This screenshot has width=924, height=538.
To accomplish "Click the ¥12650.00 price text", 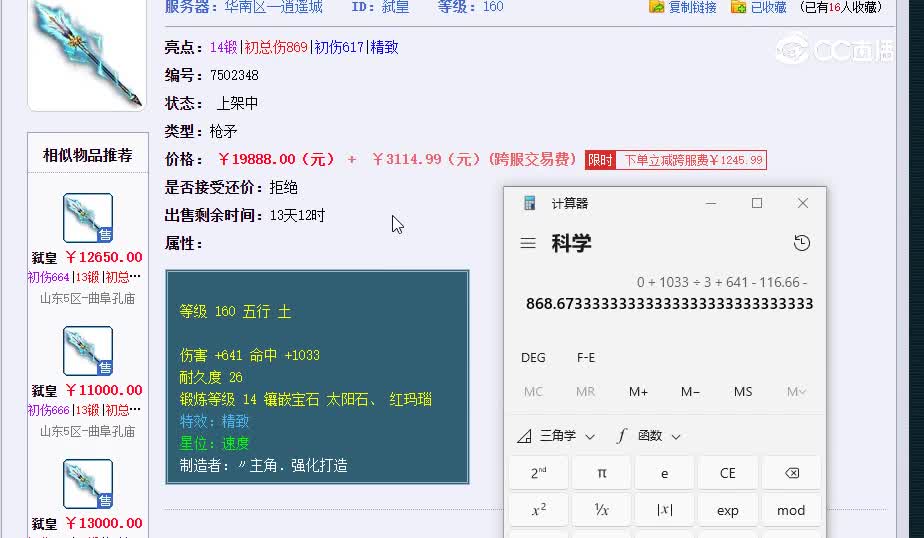I will coord(104,258).
